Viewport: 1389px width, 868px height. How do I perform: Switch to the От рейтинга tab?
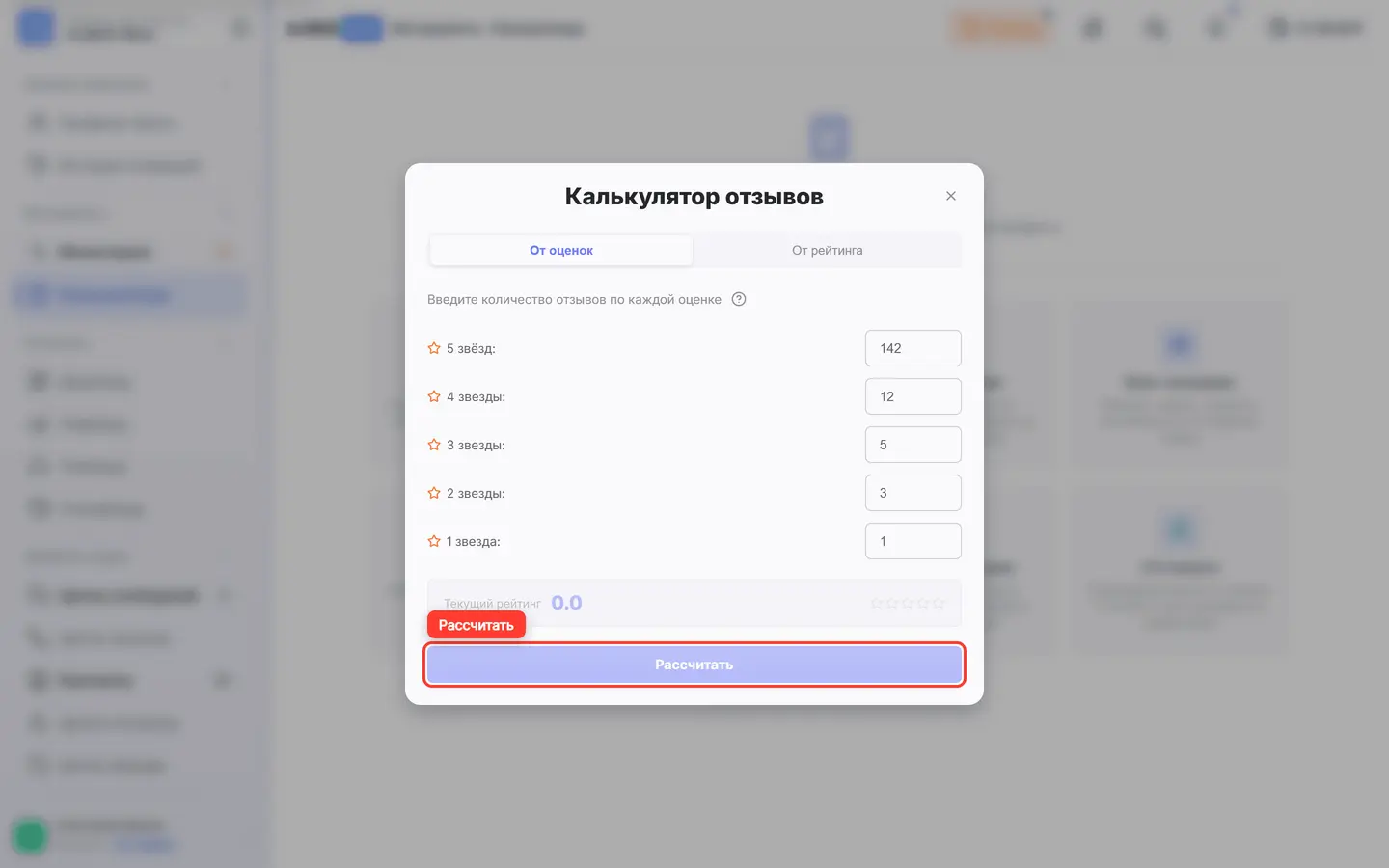pos(828,250)
